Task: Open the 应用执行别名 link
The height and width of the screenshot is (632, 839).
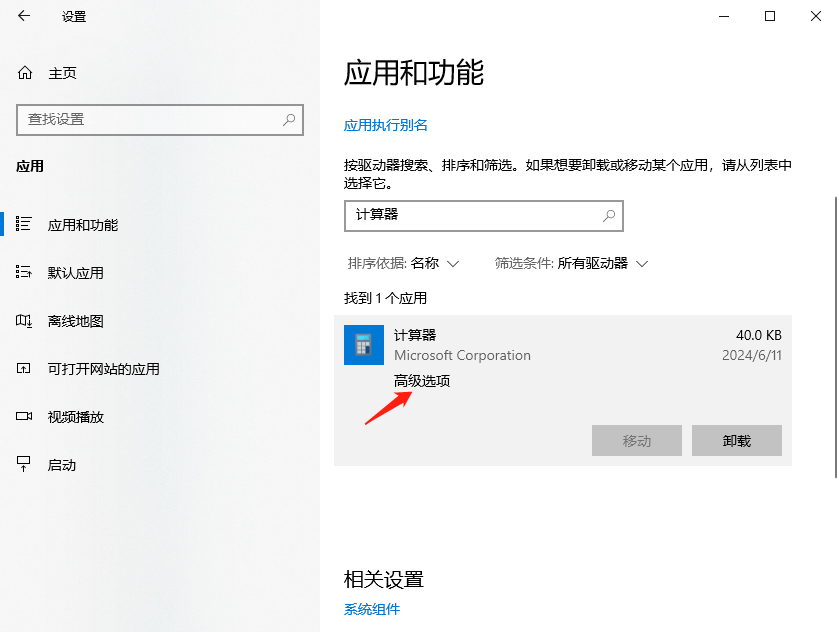Action: coord(386,125)
